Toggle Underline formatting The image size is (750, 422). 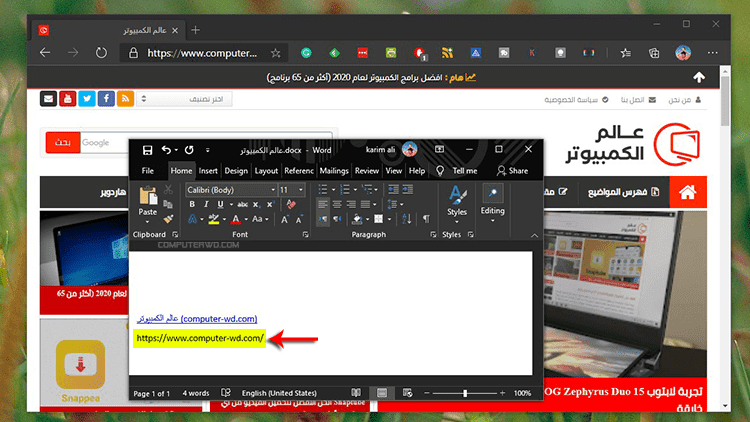coord(221,204)
